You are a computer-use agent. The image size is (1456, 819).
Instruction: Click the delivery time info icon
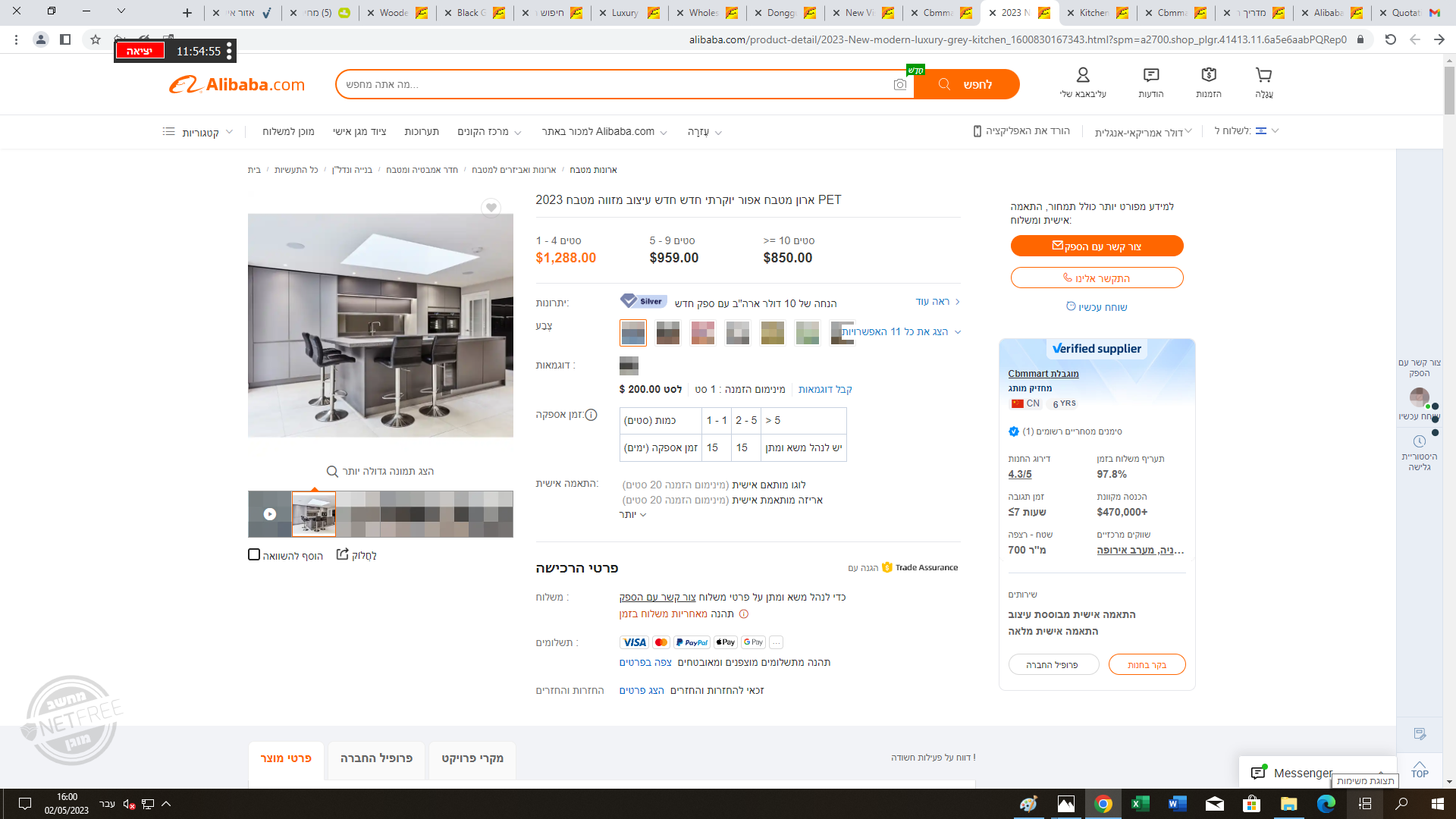pos(591,415)
